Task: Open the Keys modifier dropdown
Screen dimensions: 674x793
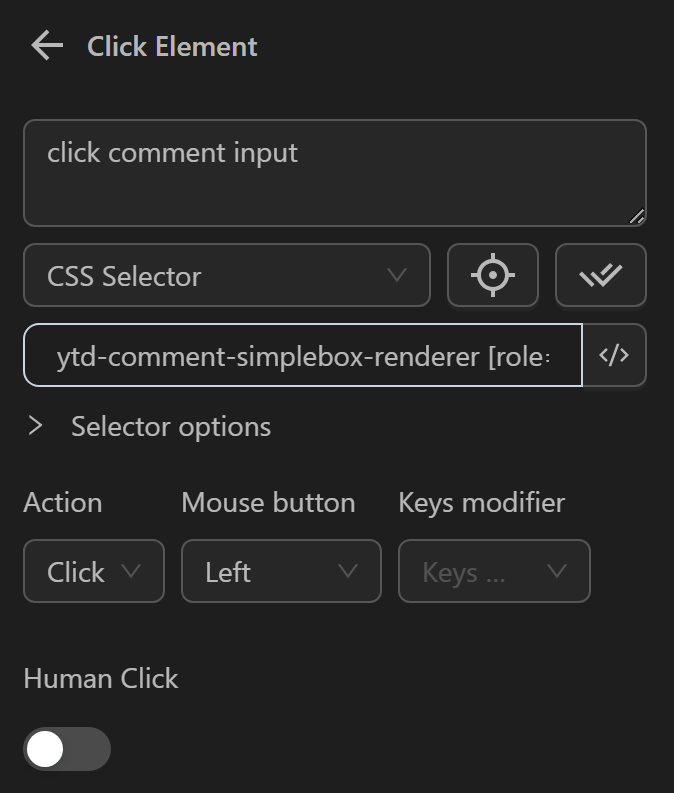Action: tap(493, 571)
